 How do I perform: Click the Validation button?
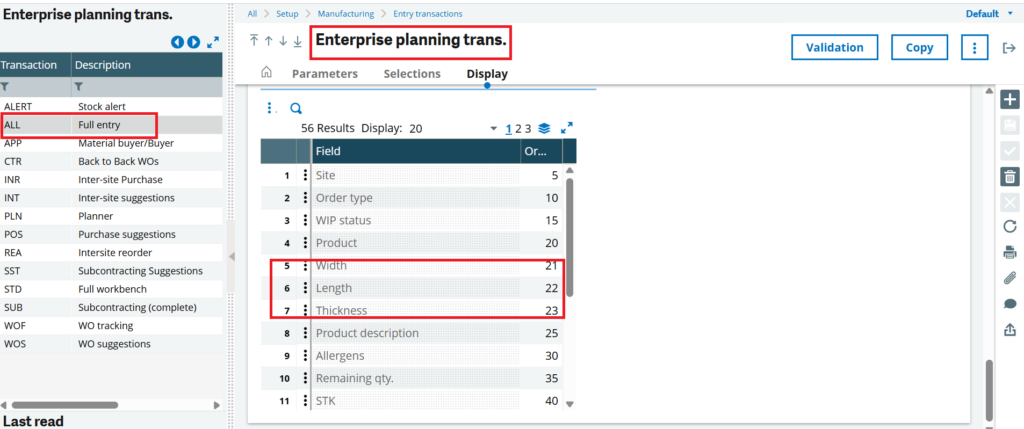pyautogui.click(x=834, y=47)
